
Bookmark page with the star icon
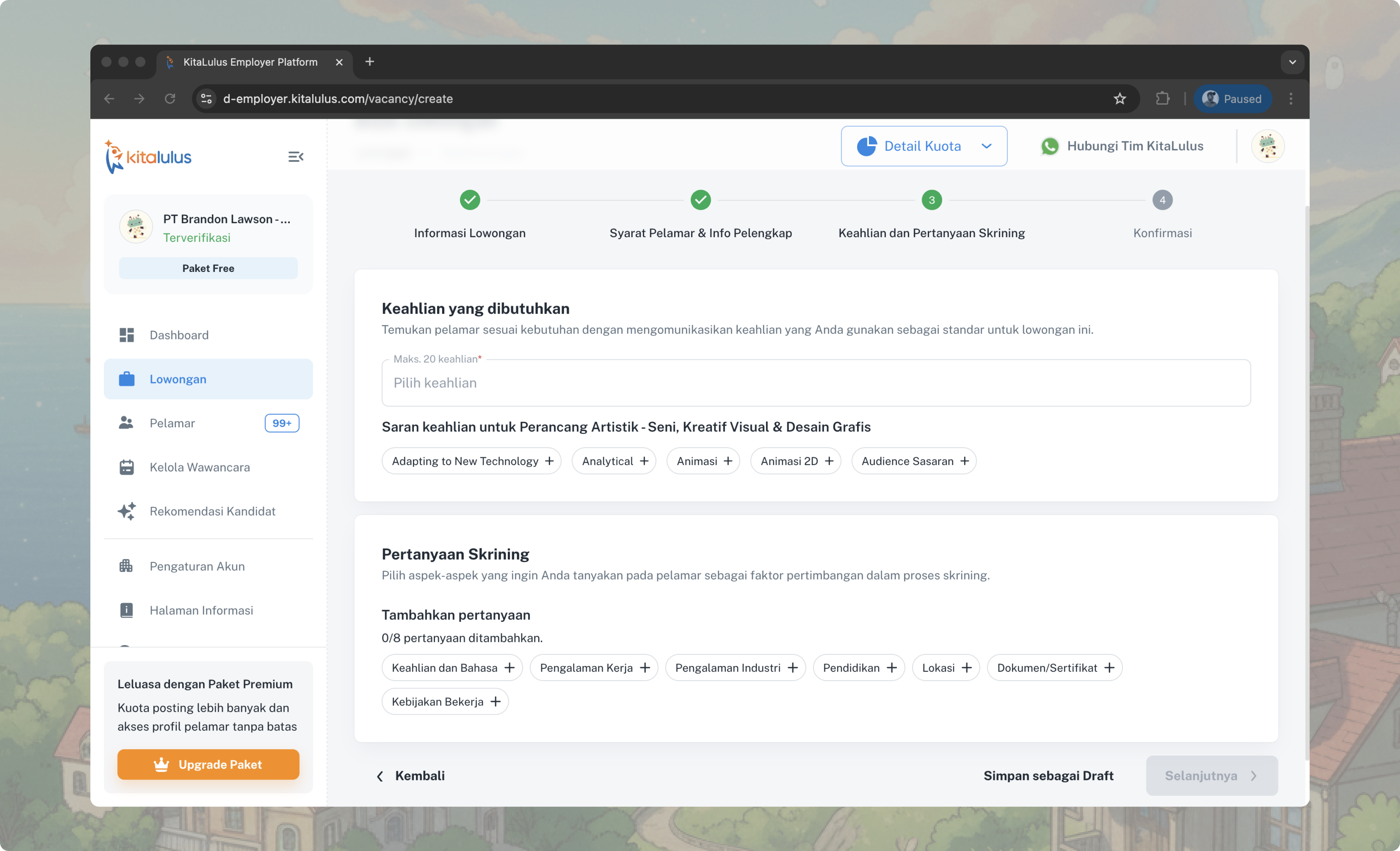pos(1119,99)
